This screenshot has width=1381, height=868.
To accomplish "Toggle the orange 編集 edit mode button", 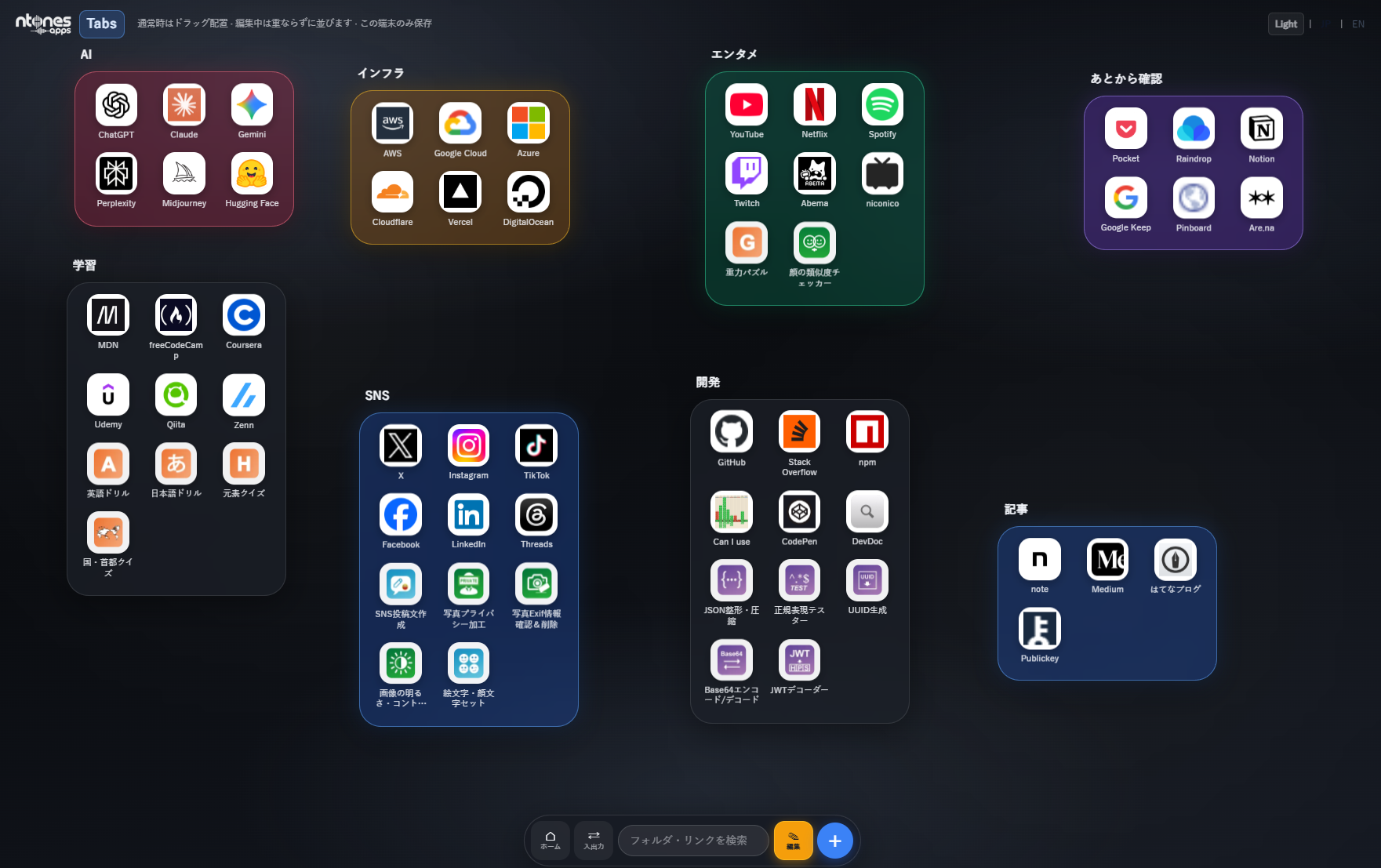I will tap(794, 841).
